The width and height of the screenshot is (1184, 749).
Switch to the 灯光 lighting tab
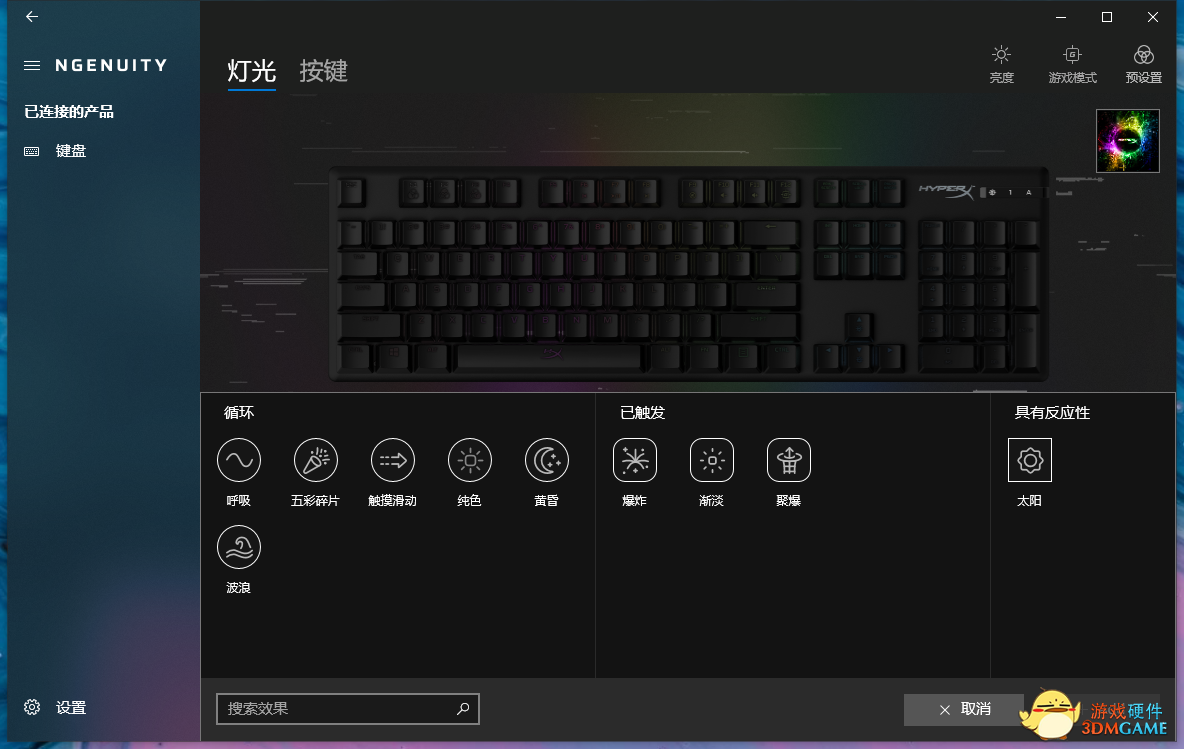coord(251,71)
